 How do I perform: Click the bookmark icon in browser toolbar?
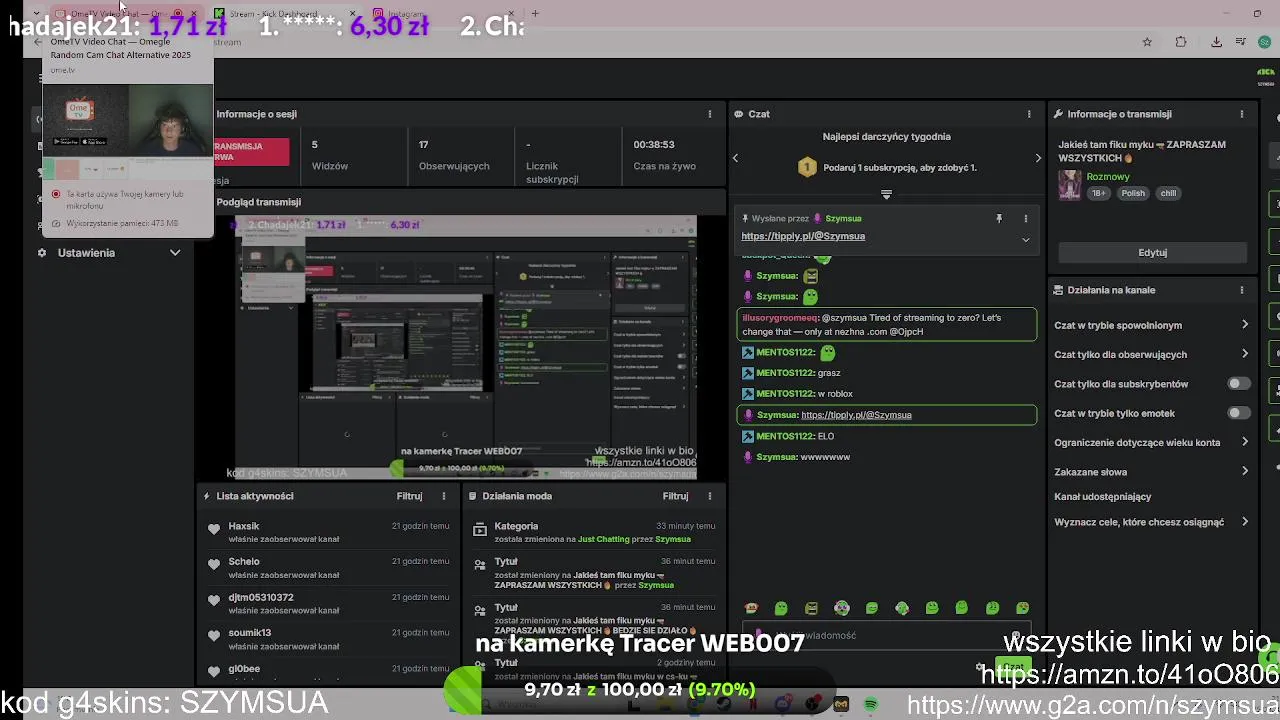1147,42
